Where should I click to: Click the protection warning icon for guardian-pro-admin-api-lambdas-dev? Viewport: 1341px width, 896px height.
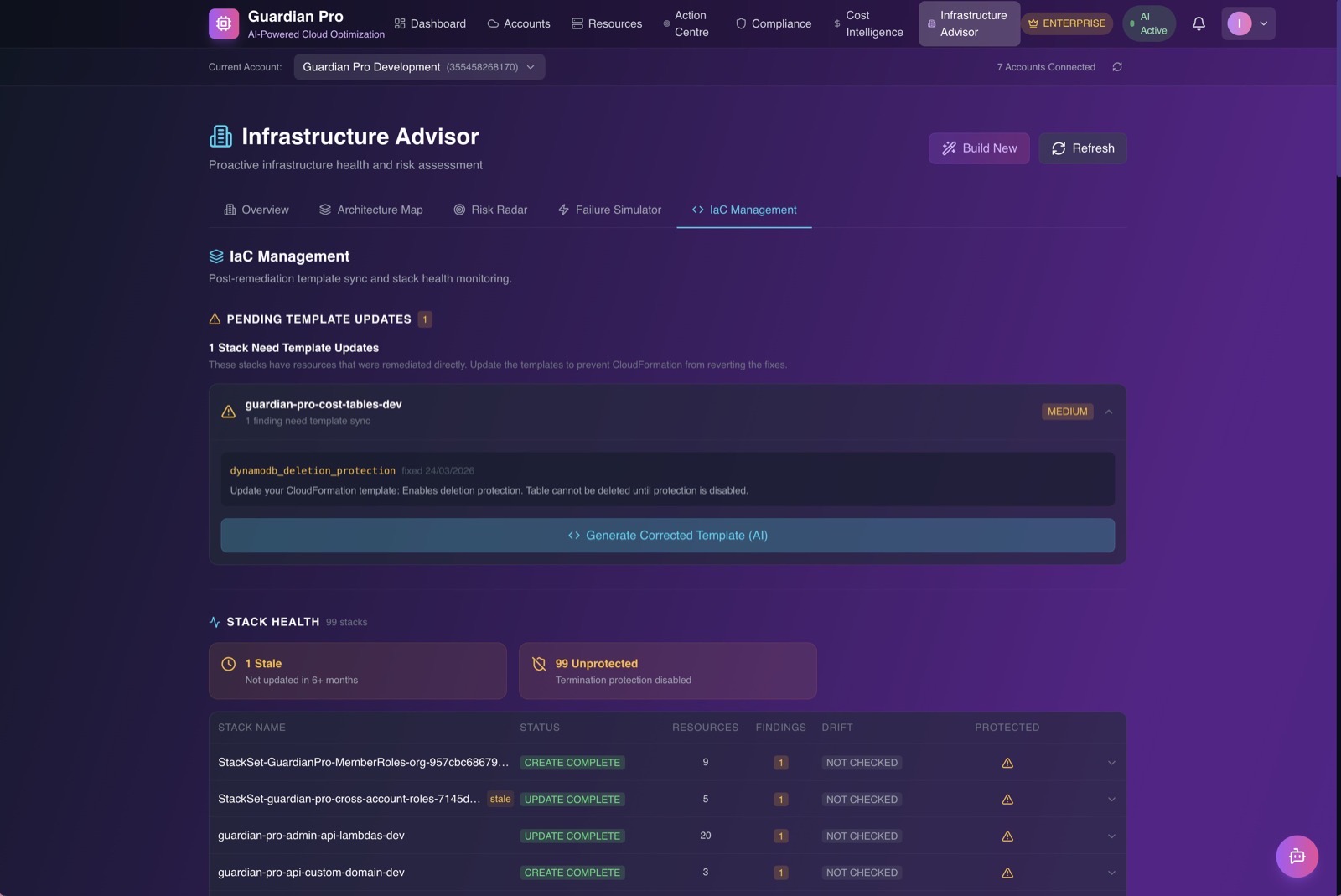pos(1007,836)
